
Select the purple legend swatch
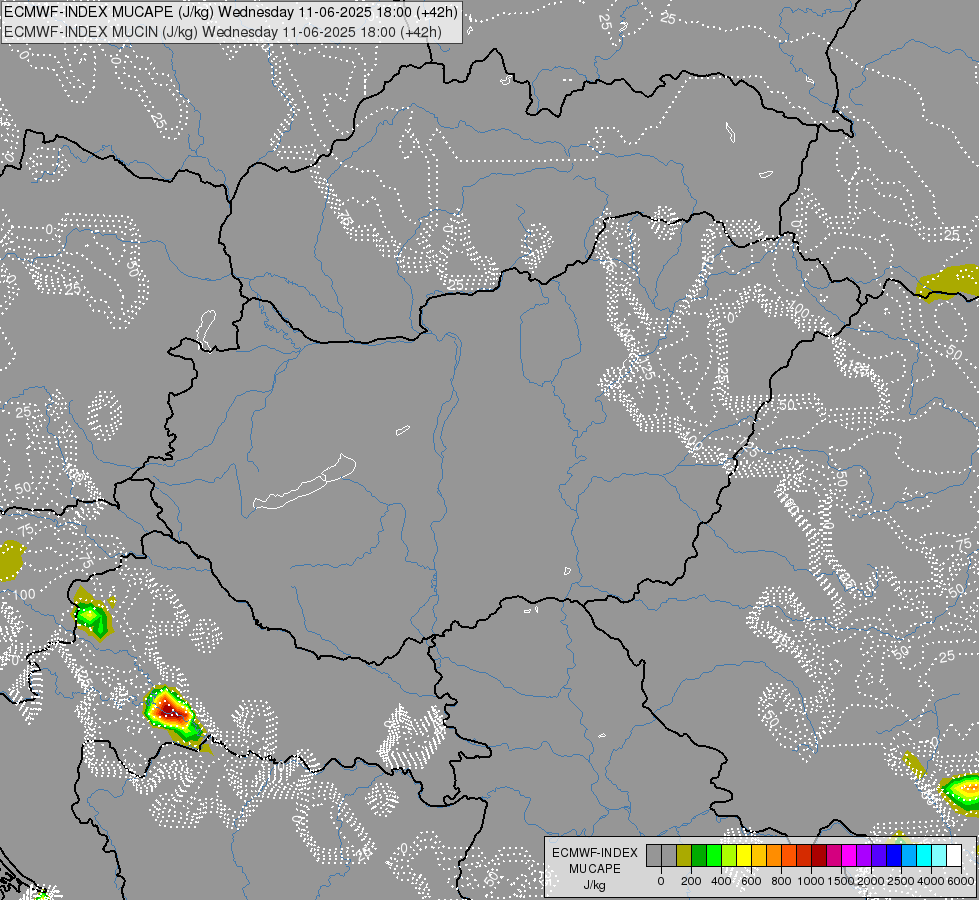pos(865,855)
